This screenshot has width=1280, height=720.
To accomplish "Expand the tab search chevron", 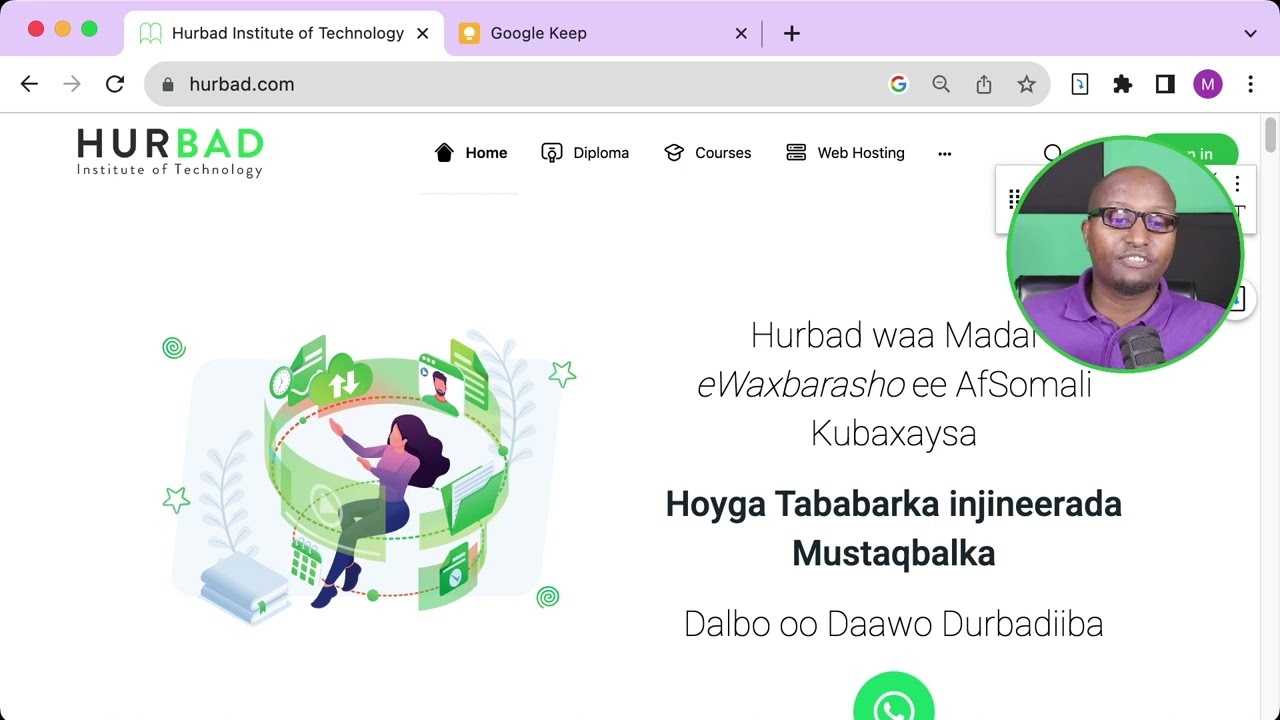I will [1250, 33].
